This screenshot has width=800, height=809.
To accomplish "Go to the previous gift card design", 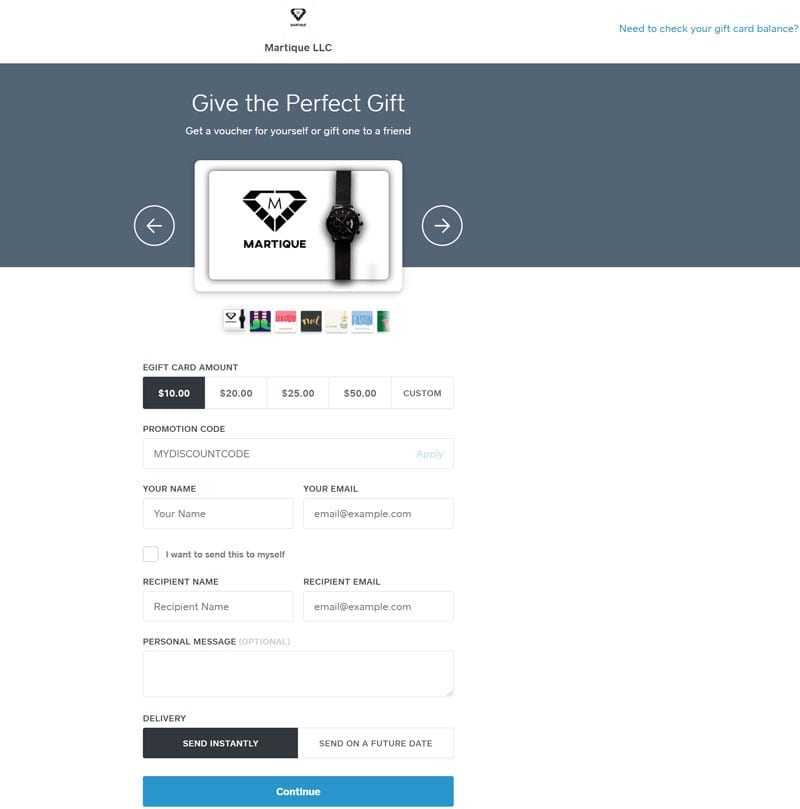I will 154,225.
